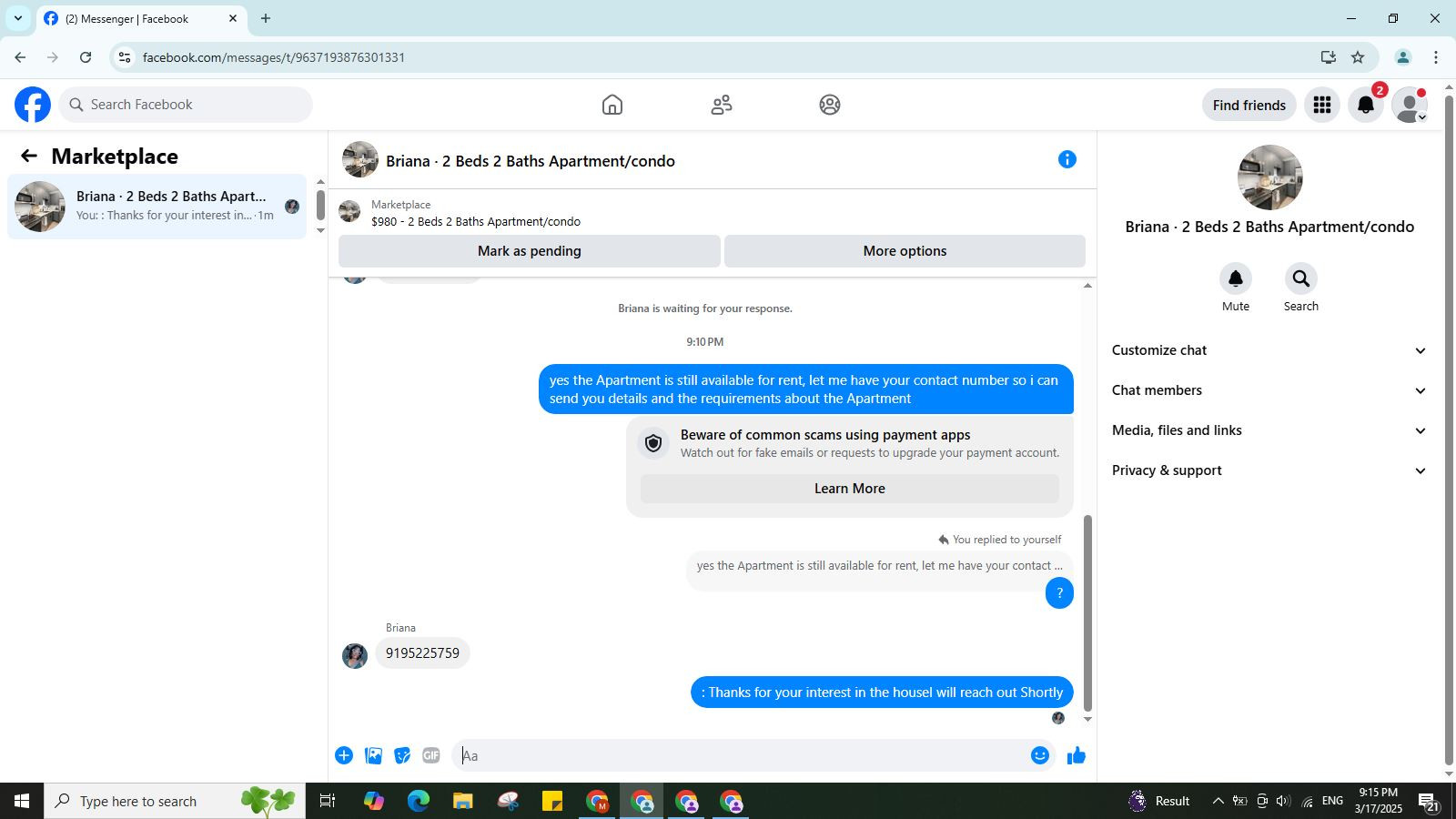Image resolution: width=1456 pixels, height=819 pixels.
Task: Click the conversation title in chat header
Action: click(531, 161)
